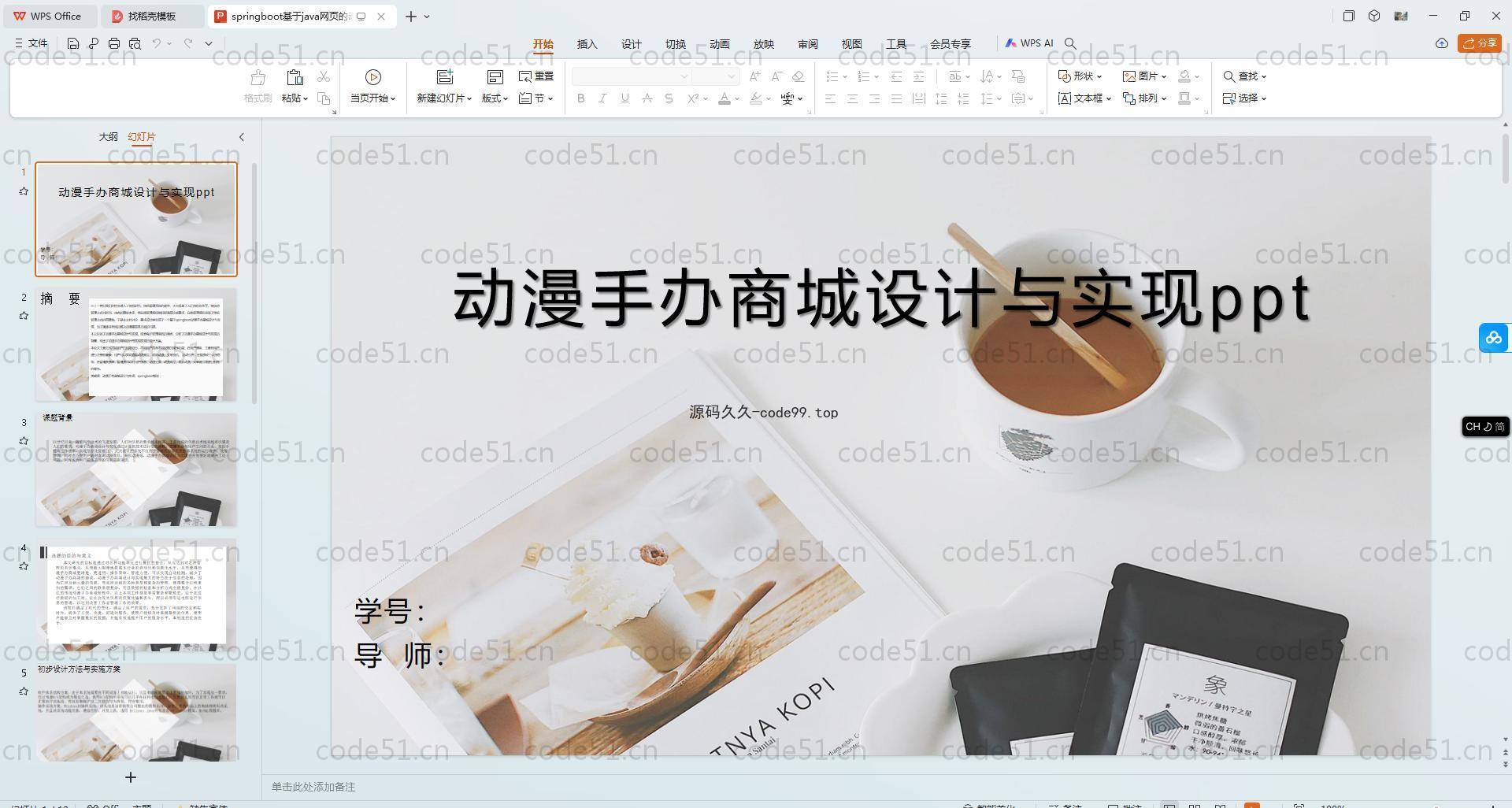
Task: Open the Design (设计) ribbon tab
Action: tap(632, 44)
